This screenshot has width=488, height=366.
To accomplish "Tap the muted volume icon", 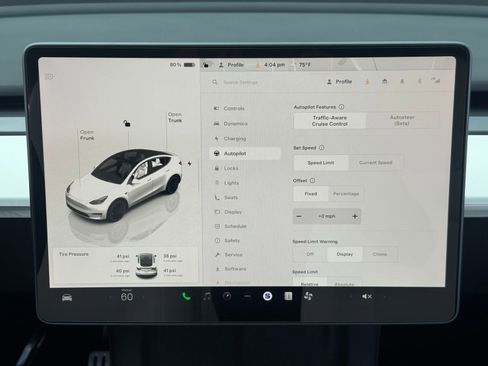I will 367,296.
